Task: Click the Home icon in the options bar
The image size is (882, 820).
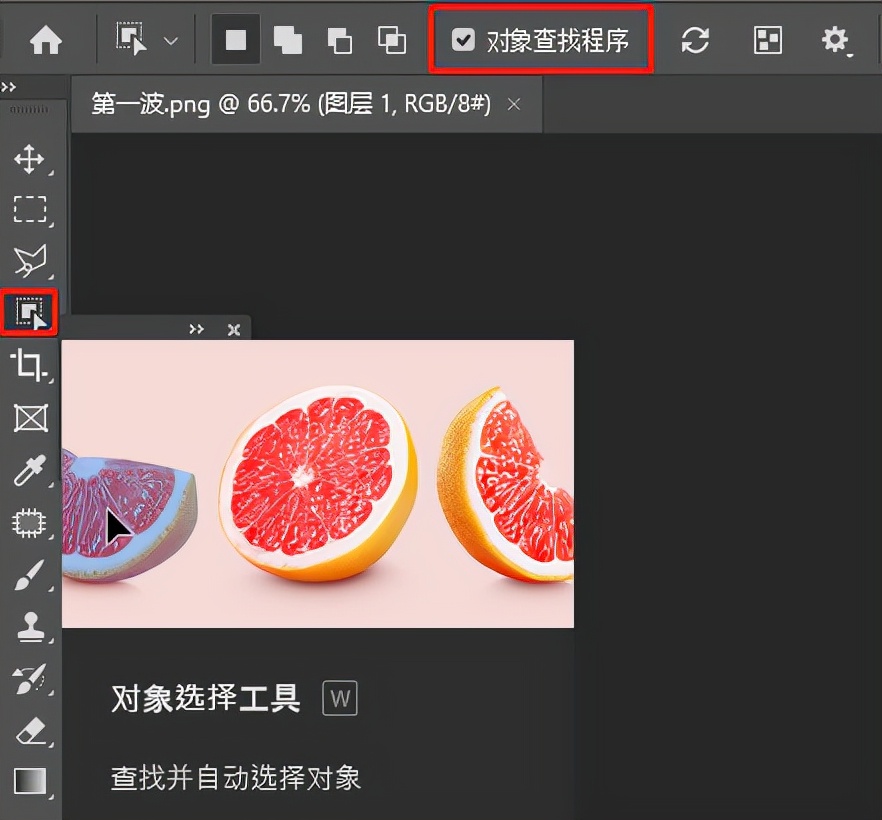Action: point(44,41)
